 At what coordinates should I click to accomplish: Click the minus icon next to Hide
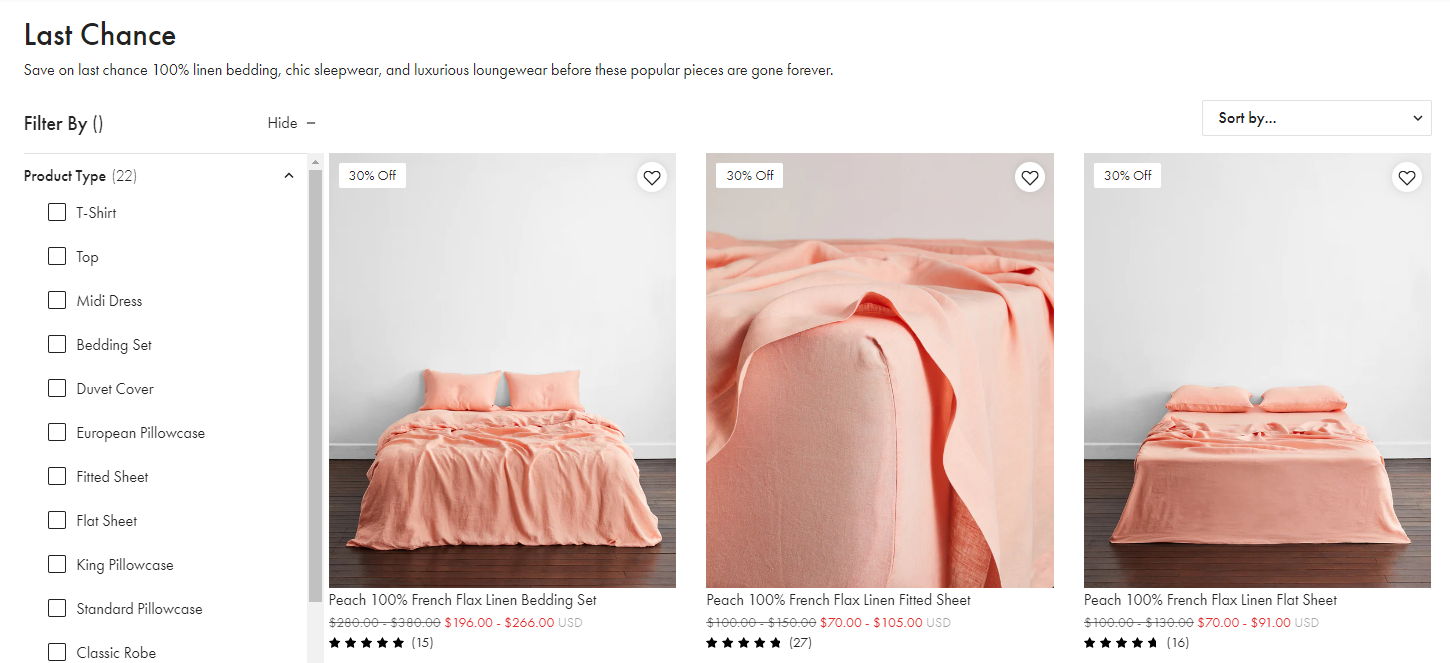tap(311, 123)
